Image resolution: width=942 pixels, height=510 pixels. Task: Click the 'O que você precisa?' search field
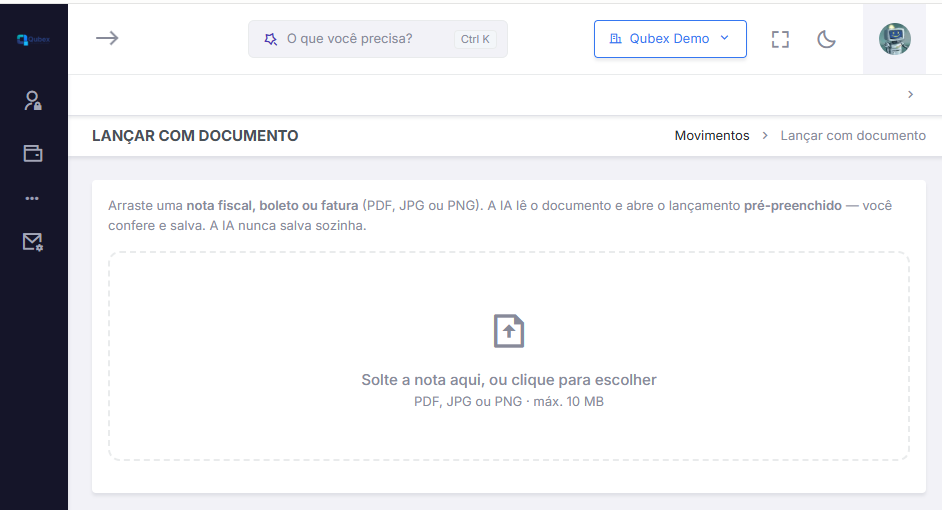377,39
